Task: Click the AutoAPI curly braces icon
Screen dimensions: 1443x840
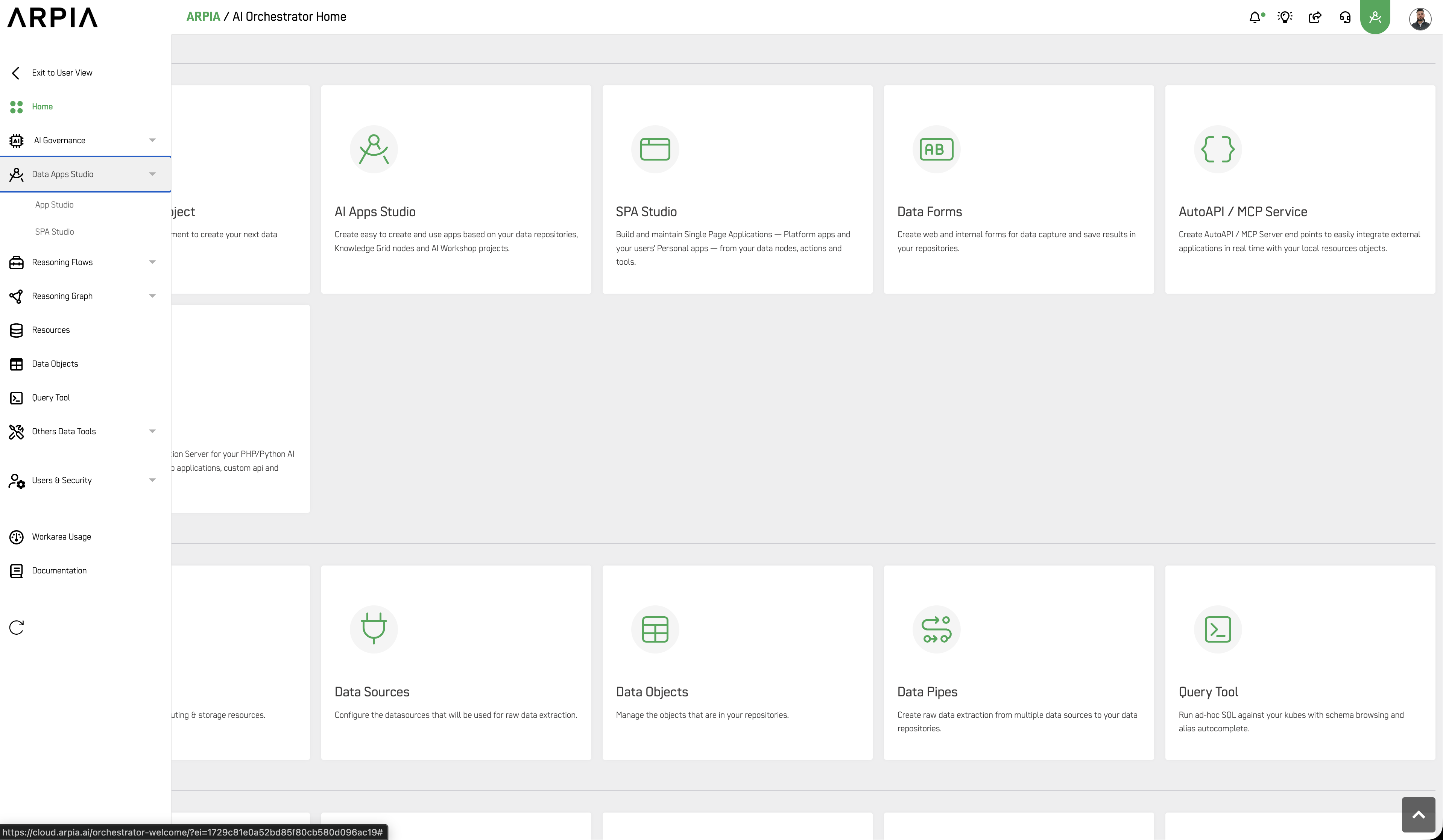Action: (1217, 149)
